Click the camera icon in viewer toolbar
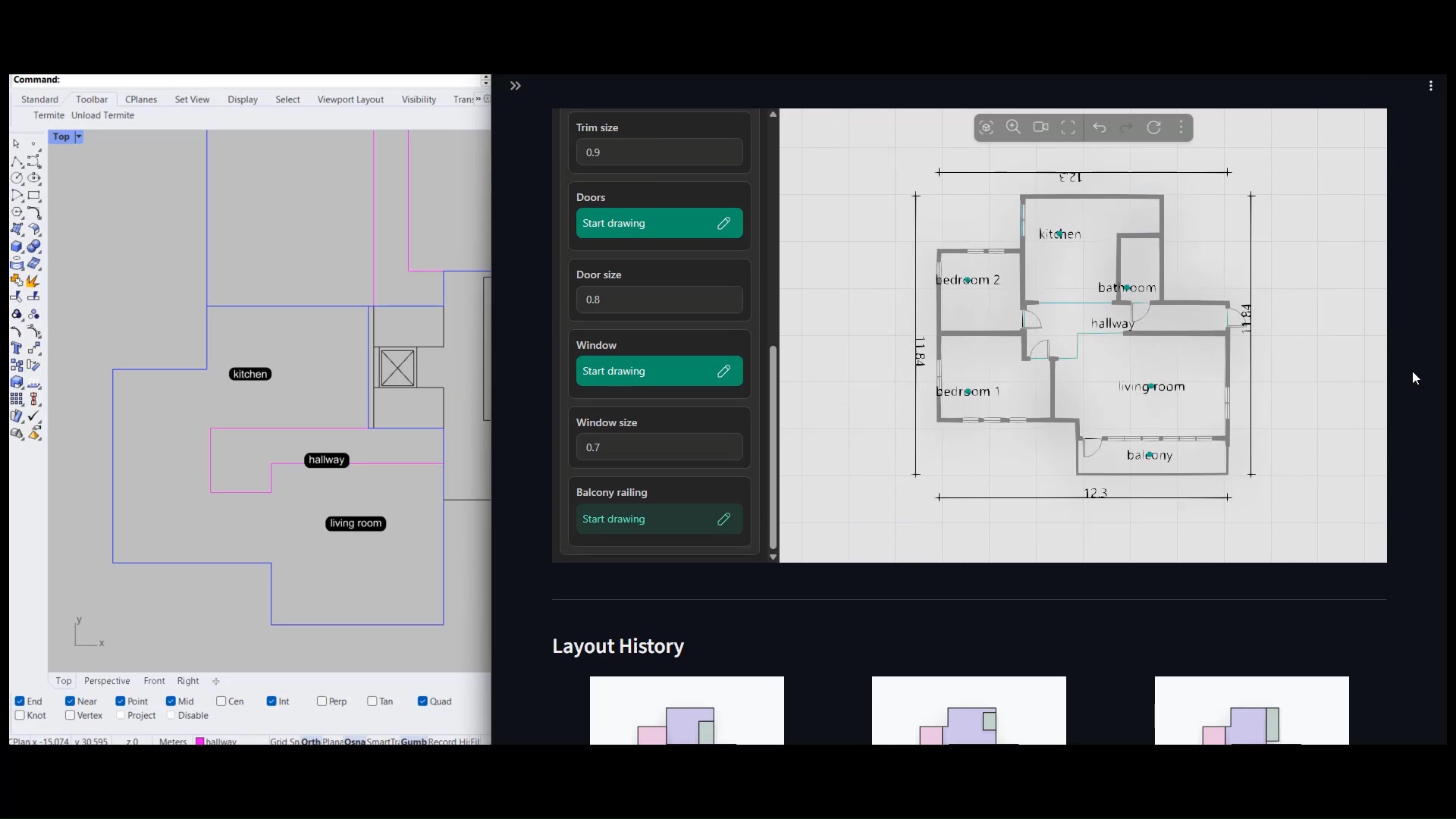Viewport: 1456px width, 819px height. (1041, 127)
